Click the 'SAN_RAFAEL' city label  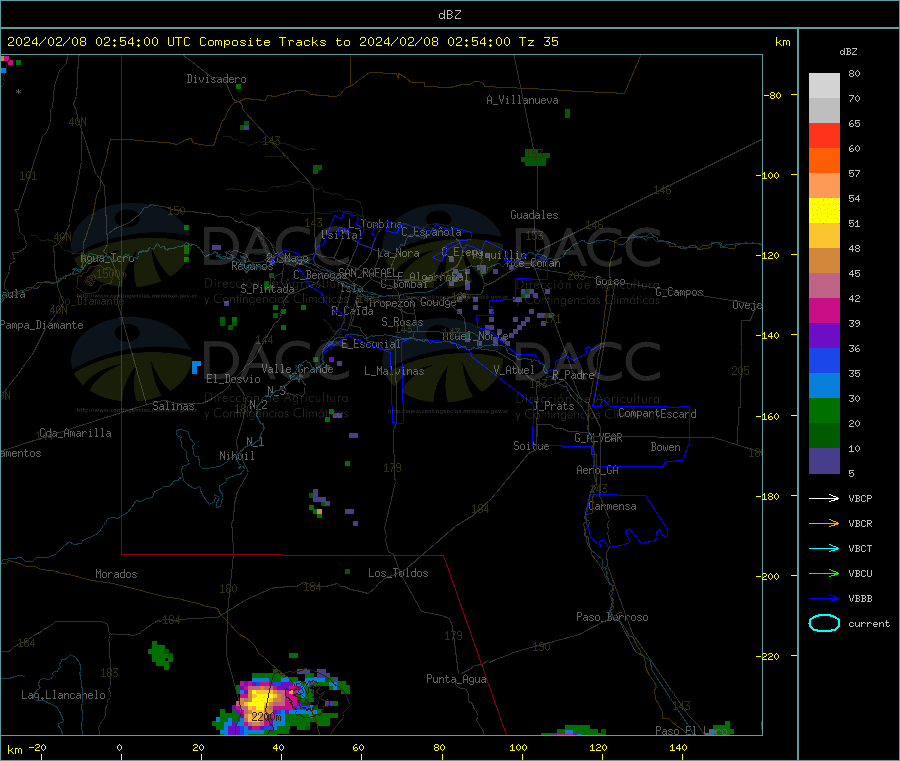367,272
